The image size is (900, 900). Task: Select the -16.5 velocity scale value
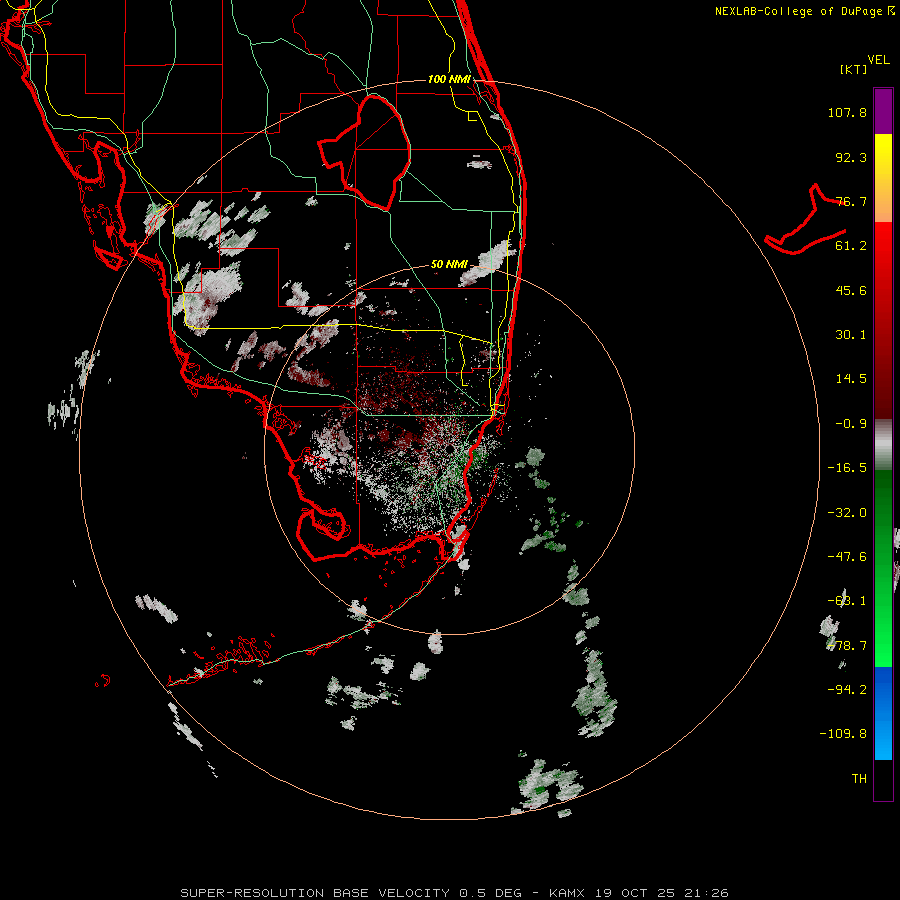pyautogui.click(x=847, y=468)
